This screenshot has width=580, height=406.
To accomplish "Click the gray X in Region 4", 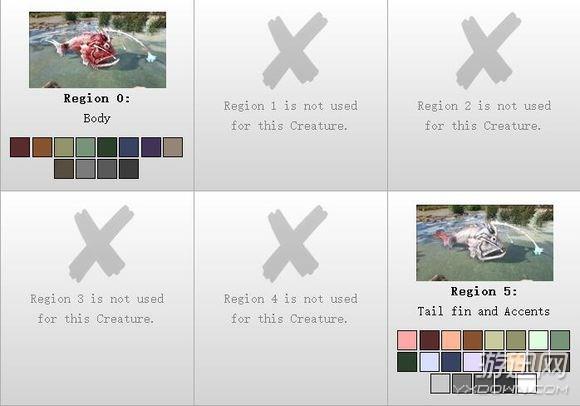I will tap(295, 244).
